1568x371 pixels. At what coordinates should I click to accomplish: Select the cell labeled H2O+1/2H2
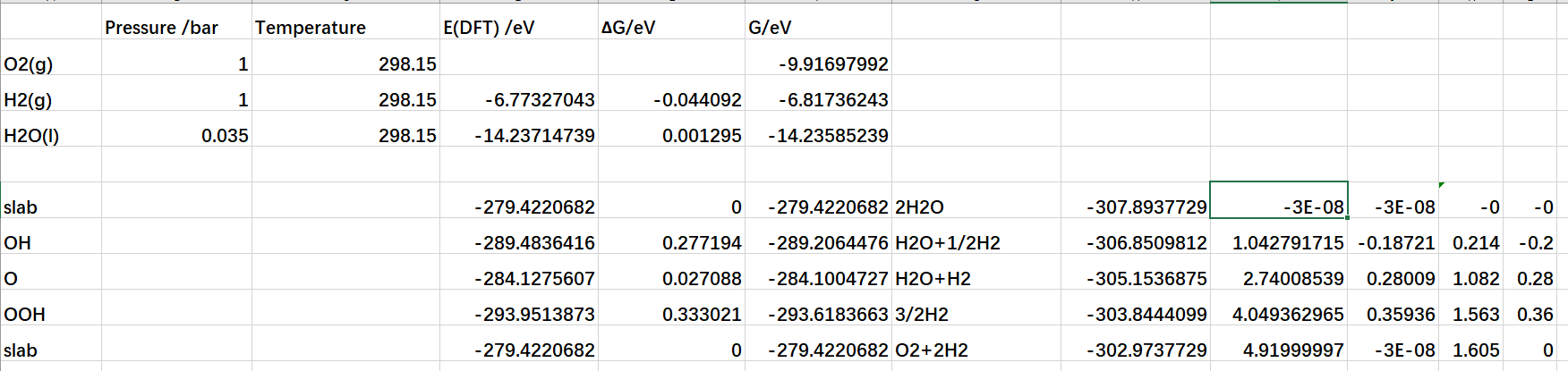[x=976, y=242]
